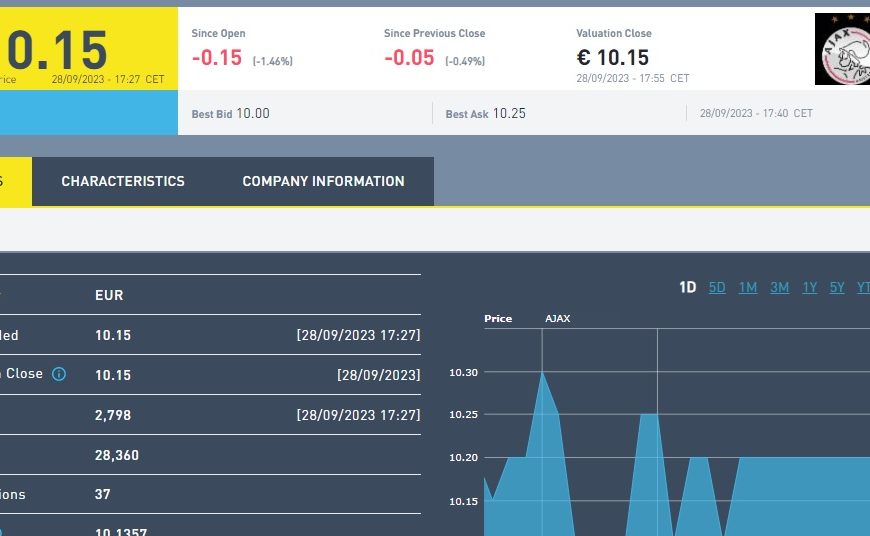This screenshot has height=536, width=870.
Task: Click the Best Bid 10.00 value
Action: [253, 114]
